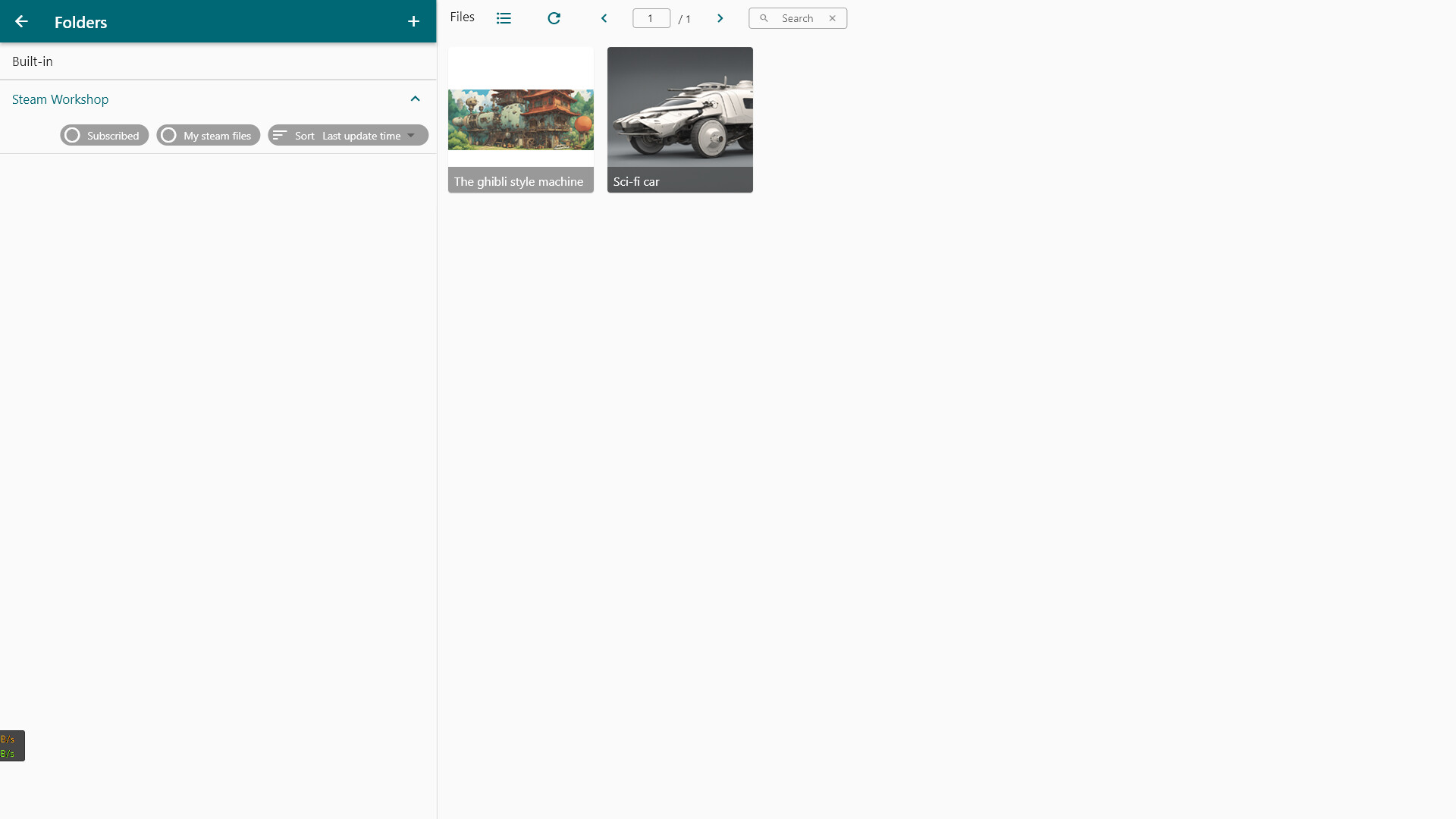This screenshot has height=819, width=1456.
Task: Open the Last update time sort dropdown
Action: pos(361,135)
